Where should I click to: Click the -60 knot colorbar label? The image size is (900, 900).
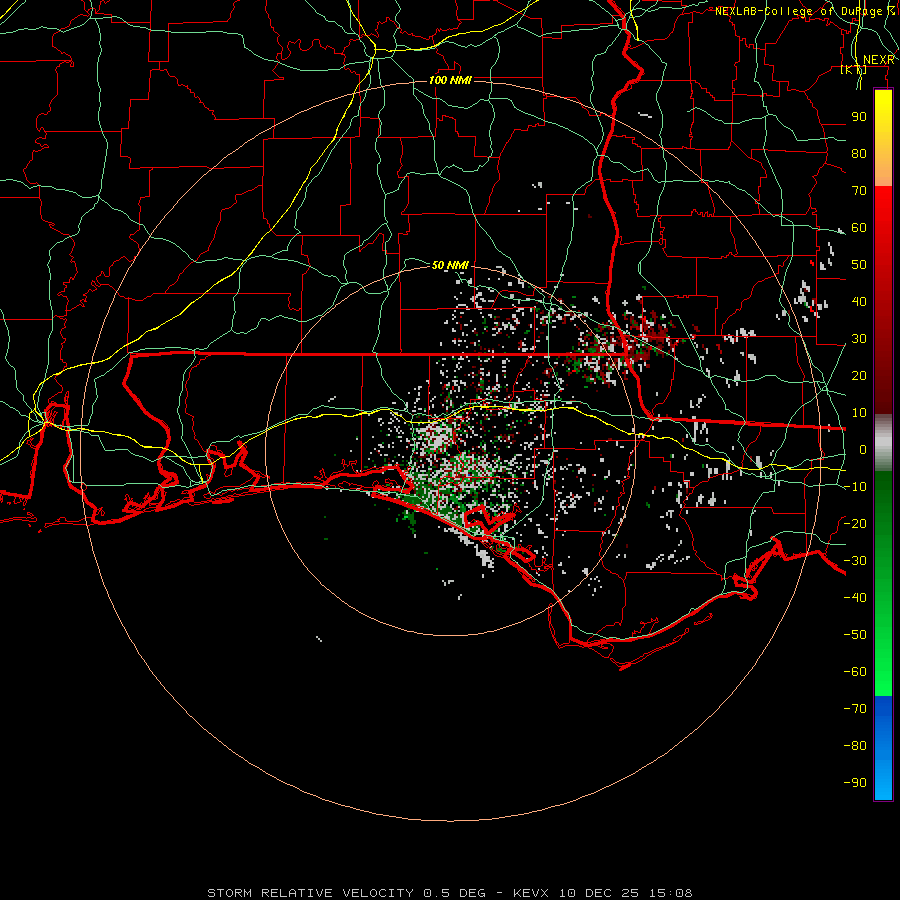coord(855,672)
